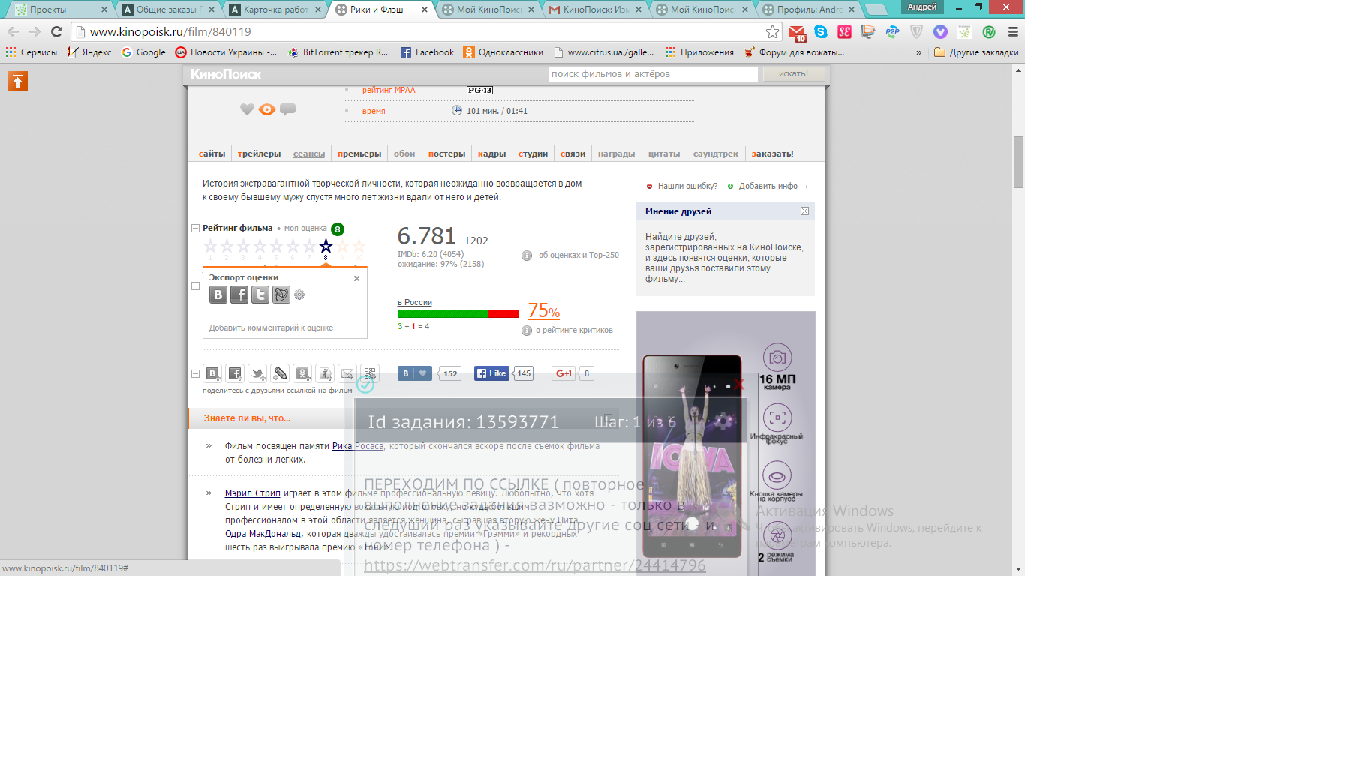Screen dimensions: 1366x768
Task: Click the browser address bar
Action: (x=420, y=32)
